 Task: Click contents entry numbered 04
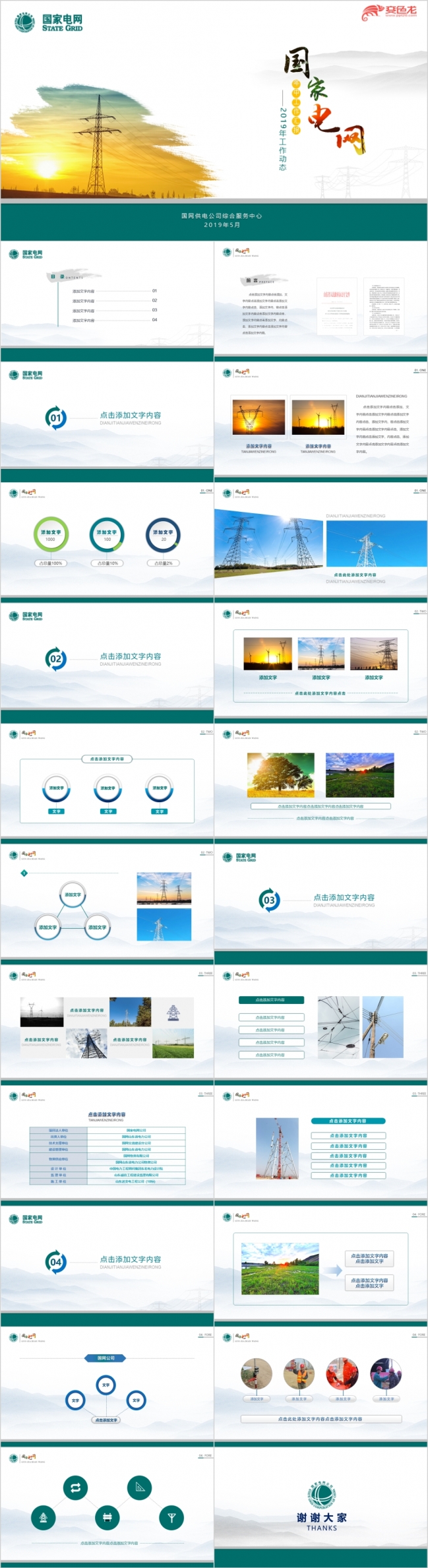tap(115, 320)
